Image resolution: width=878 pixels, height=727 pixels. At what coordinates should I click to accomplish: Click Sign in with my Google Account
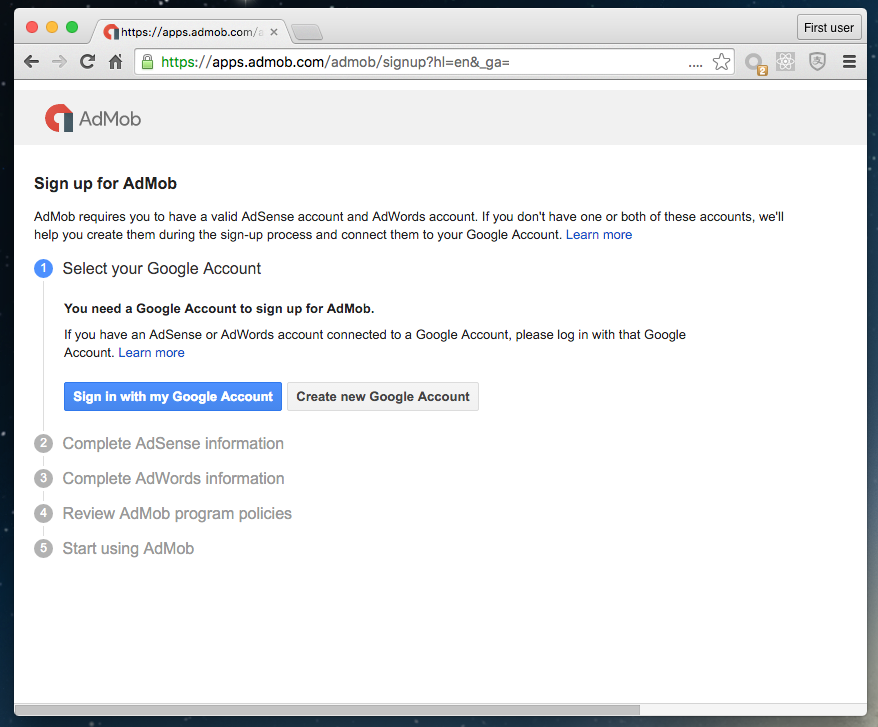(x=173, y=397)
